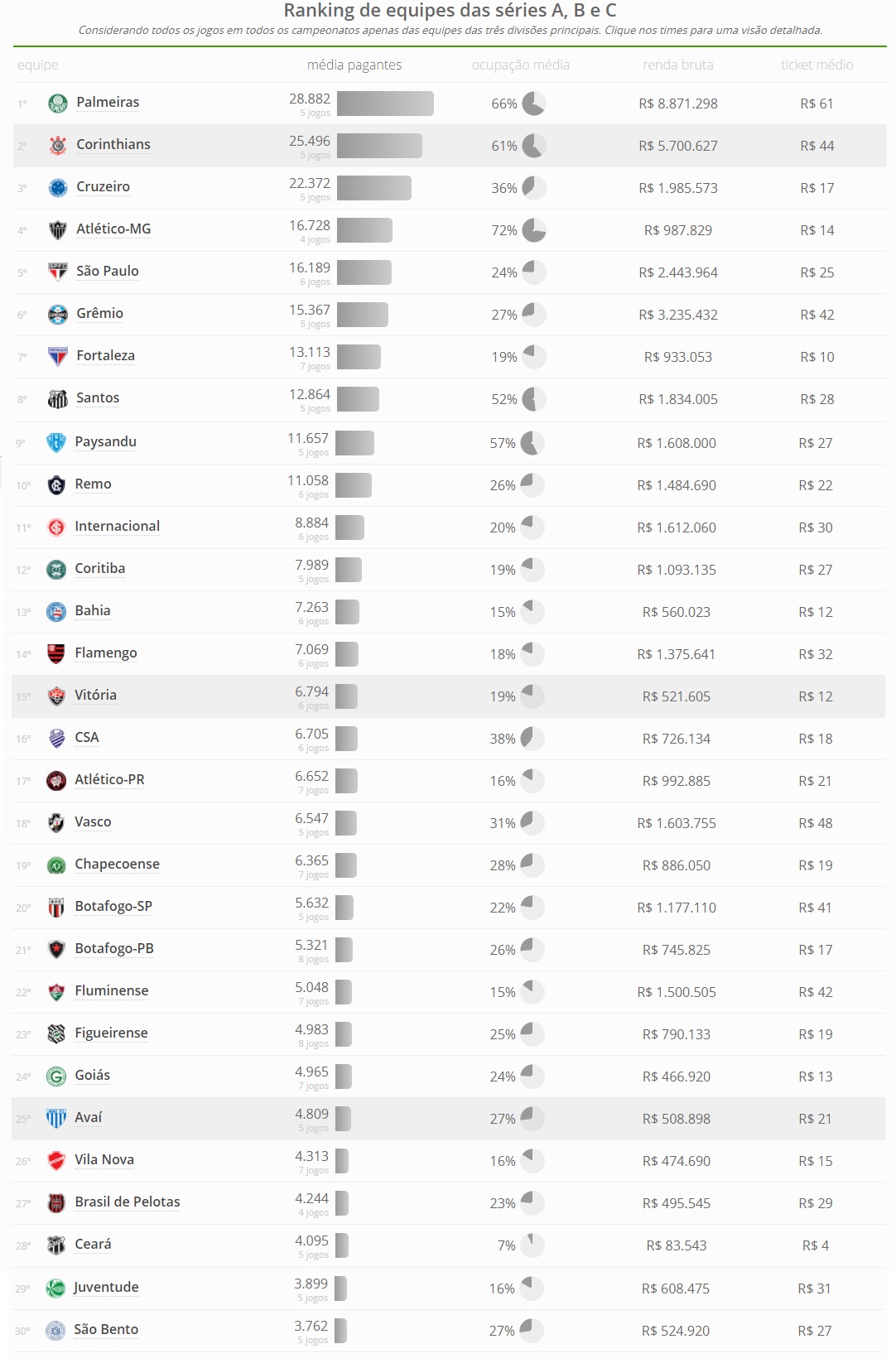Select the Flamengo crest icon

click(56, 654)
